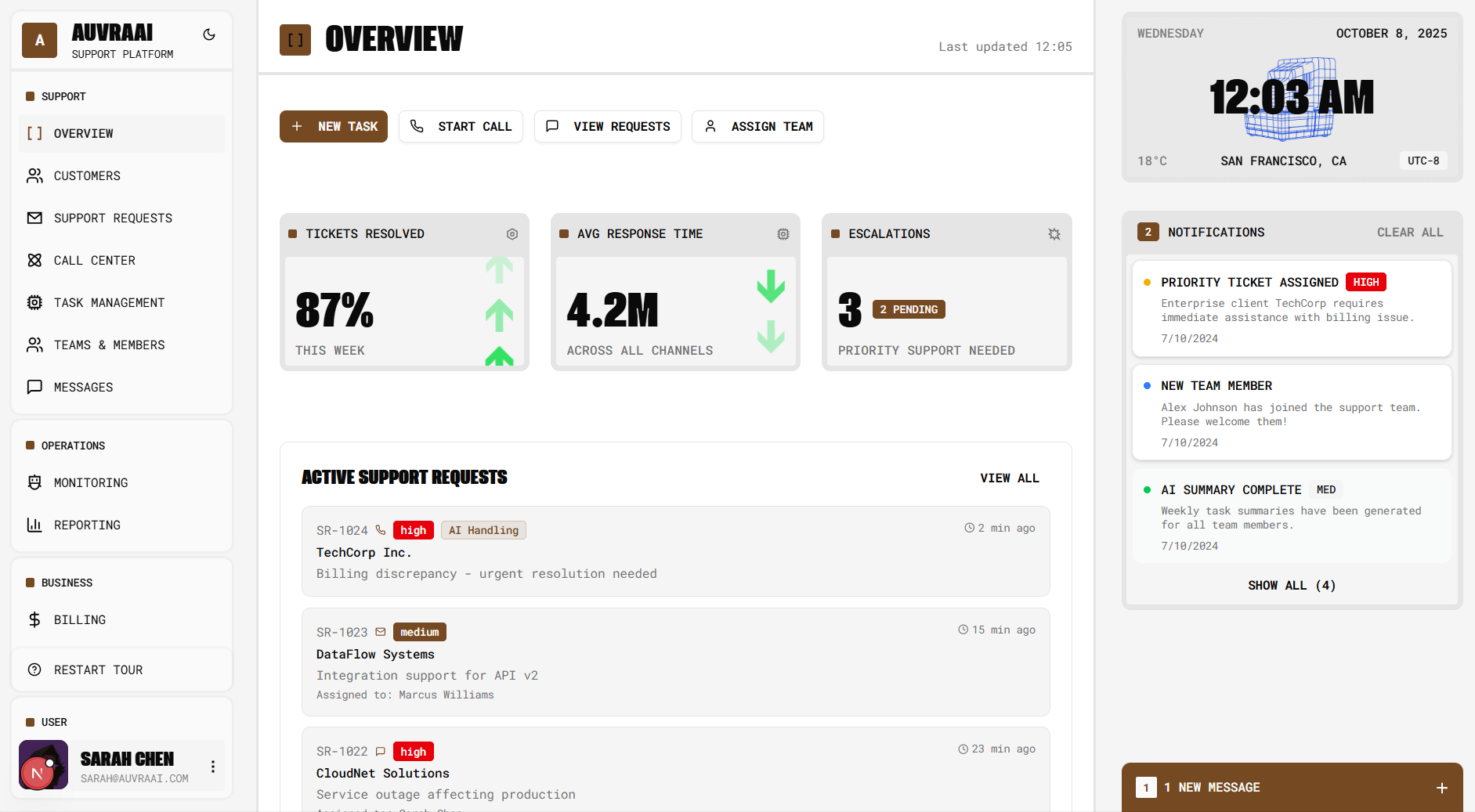This screenshot has width=1475, height=812.
Task: Open View All active support requests
Action: pos(1009,478)
